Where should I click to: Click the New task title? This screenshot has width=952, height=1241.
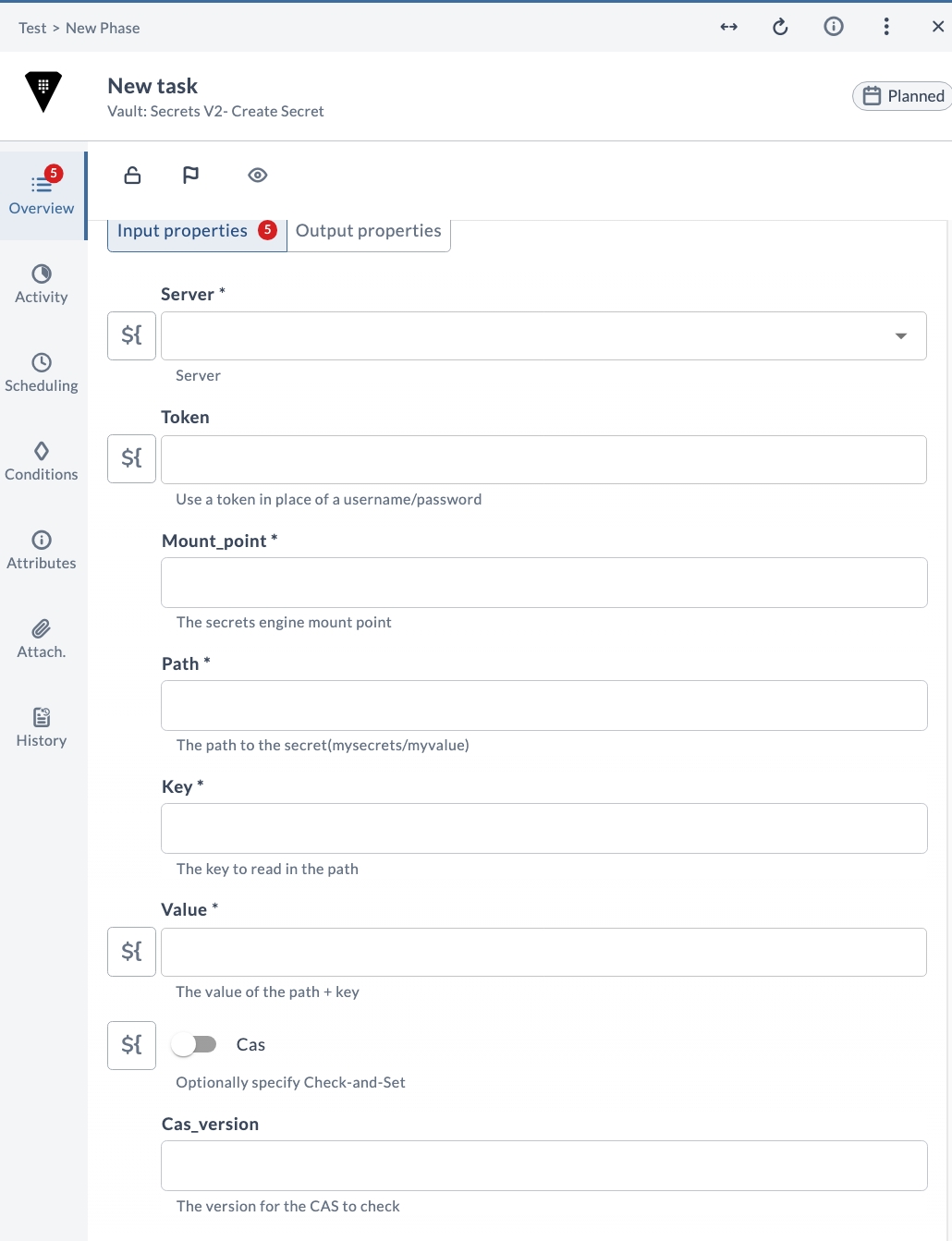click(x=153, y=86)
